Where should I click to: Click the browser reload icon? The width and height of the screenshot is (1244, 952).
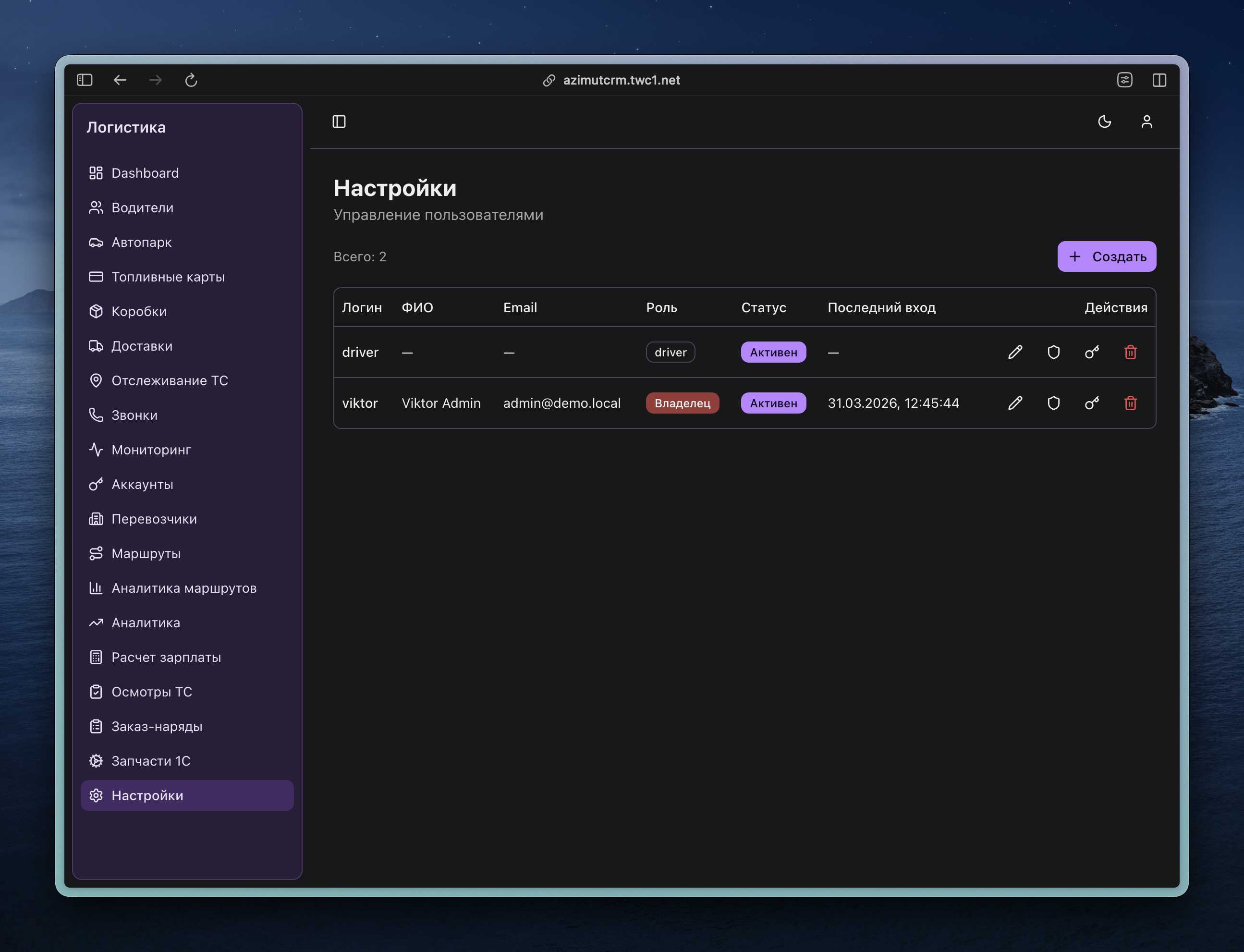coord(191,80)
